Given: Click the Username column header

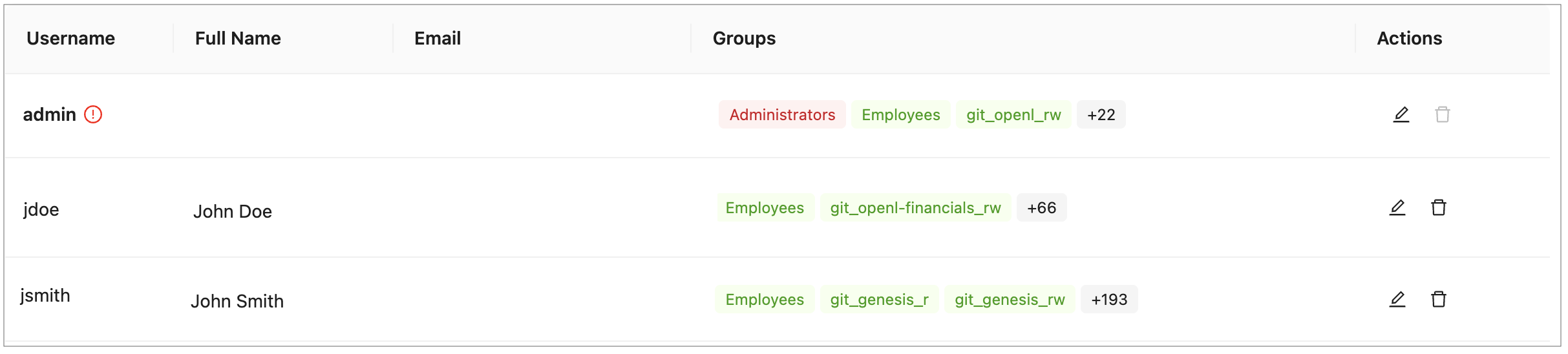Looking at the screenshot, I should [x=70, y=39].
